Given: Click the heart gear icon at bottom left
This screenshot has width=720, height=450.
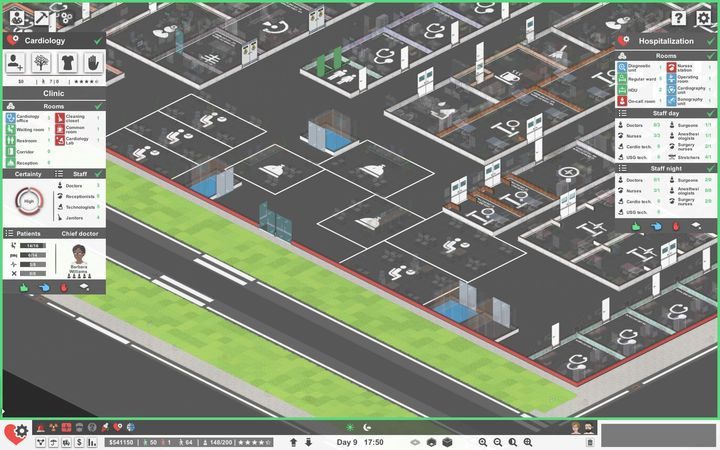Looking at the screenshot, I should pyautogui.click(x=16, y=432).
